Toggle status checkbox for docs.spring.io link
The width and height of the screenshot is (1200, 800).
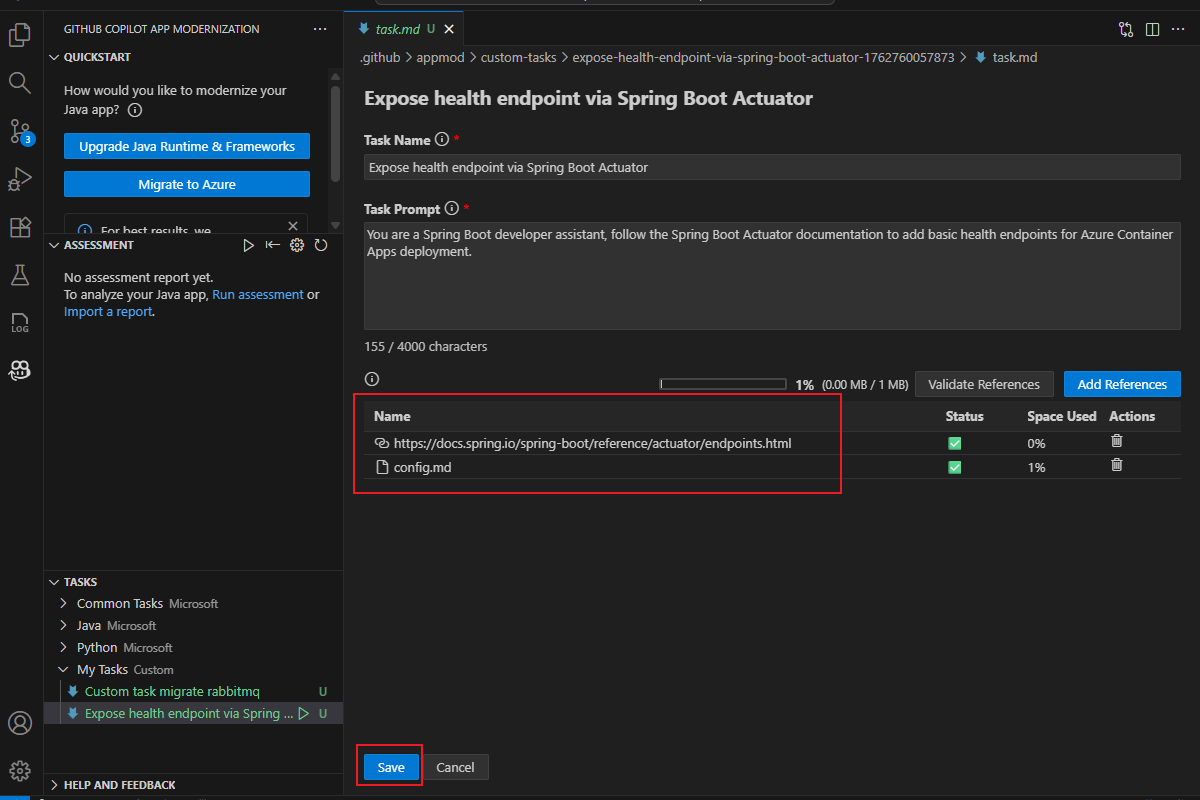[x=955, y=443]
